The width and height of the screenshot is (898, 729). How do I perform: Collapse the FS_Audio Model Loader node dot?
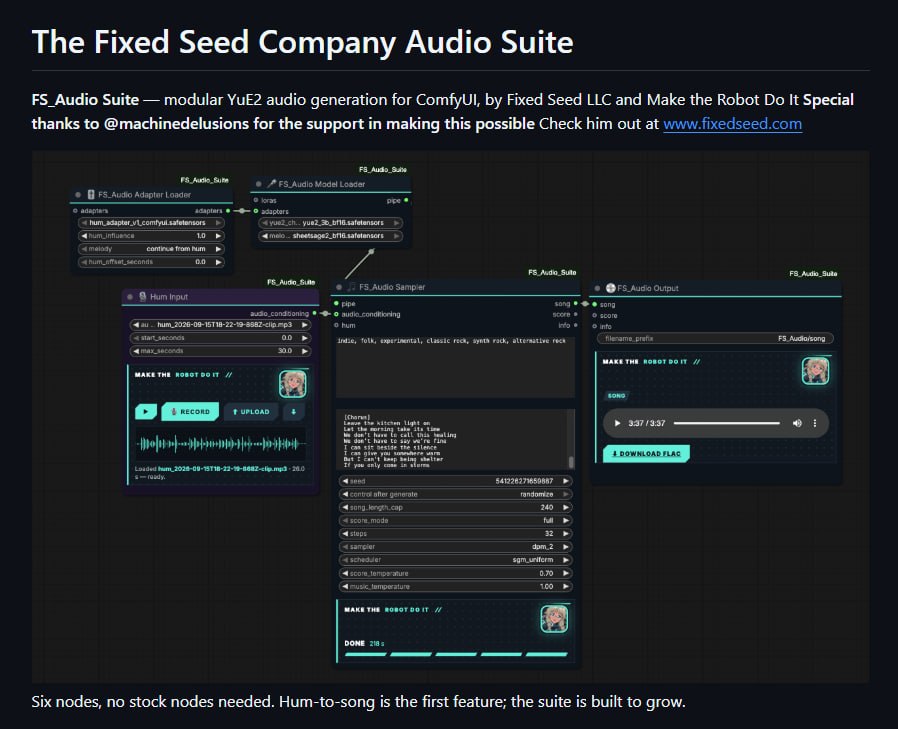258,184
